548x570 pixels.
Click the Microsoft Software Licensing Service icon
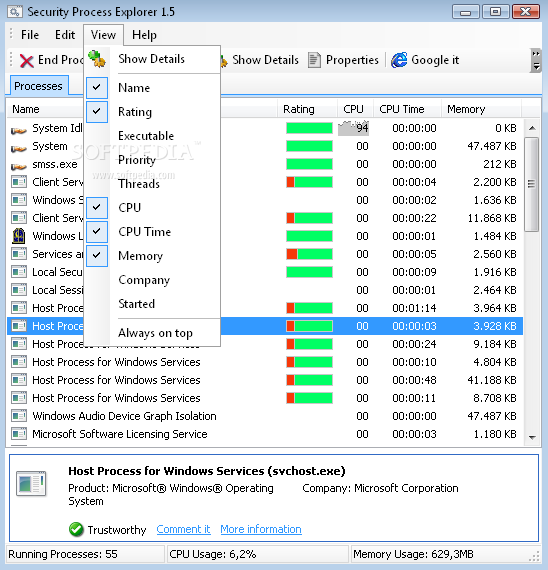coord(19,434)
